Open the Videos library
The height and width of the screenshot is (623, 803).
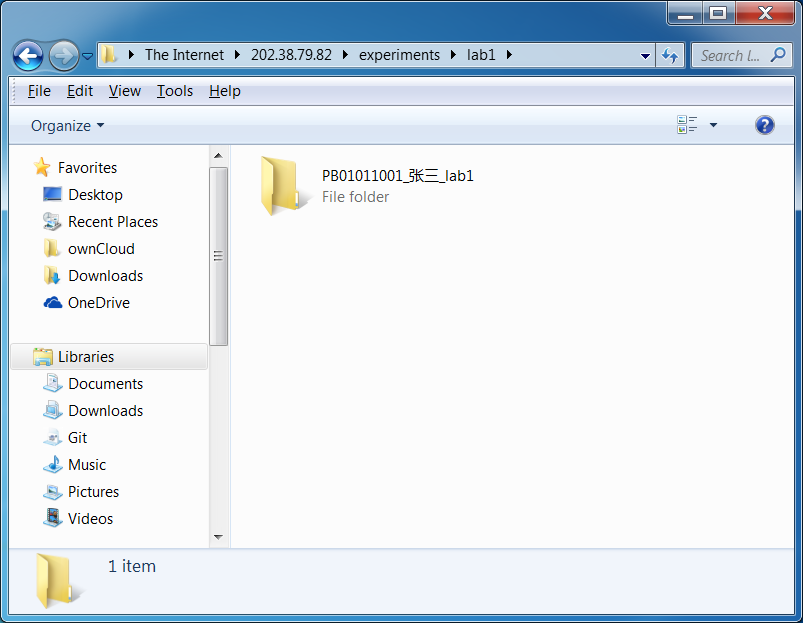pos(90,519)
